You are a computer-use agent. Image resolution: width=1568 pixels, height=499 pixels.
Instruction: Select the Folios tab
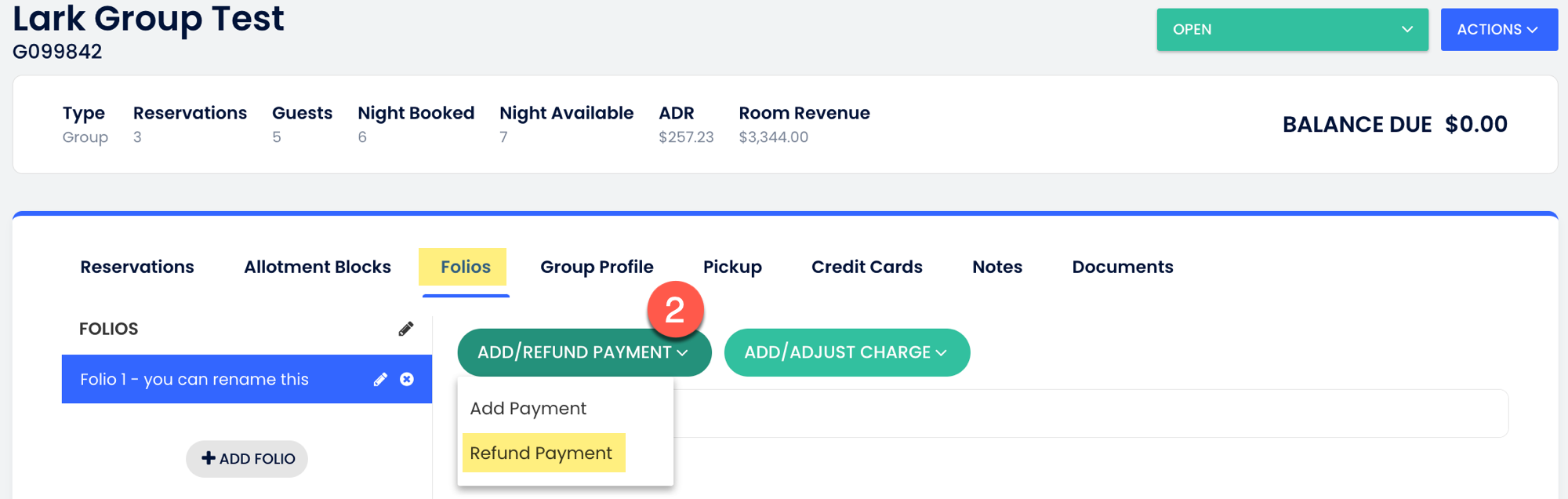(x=465, y=267)
